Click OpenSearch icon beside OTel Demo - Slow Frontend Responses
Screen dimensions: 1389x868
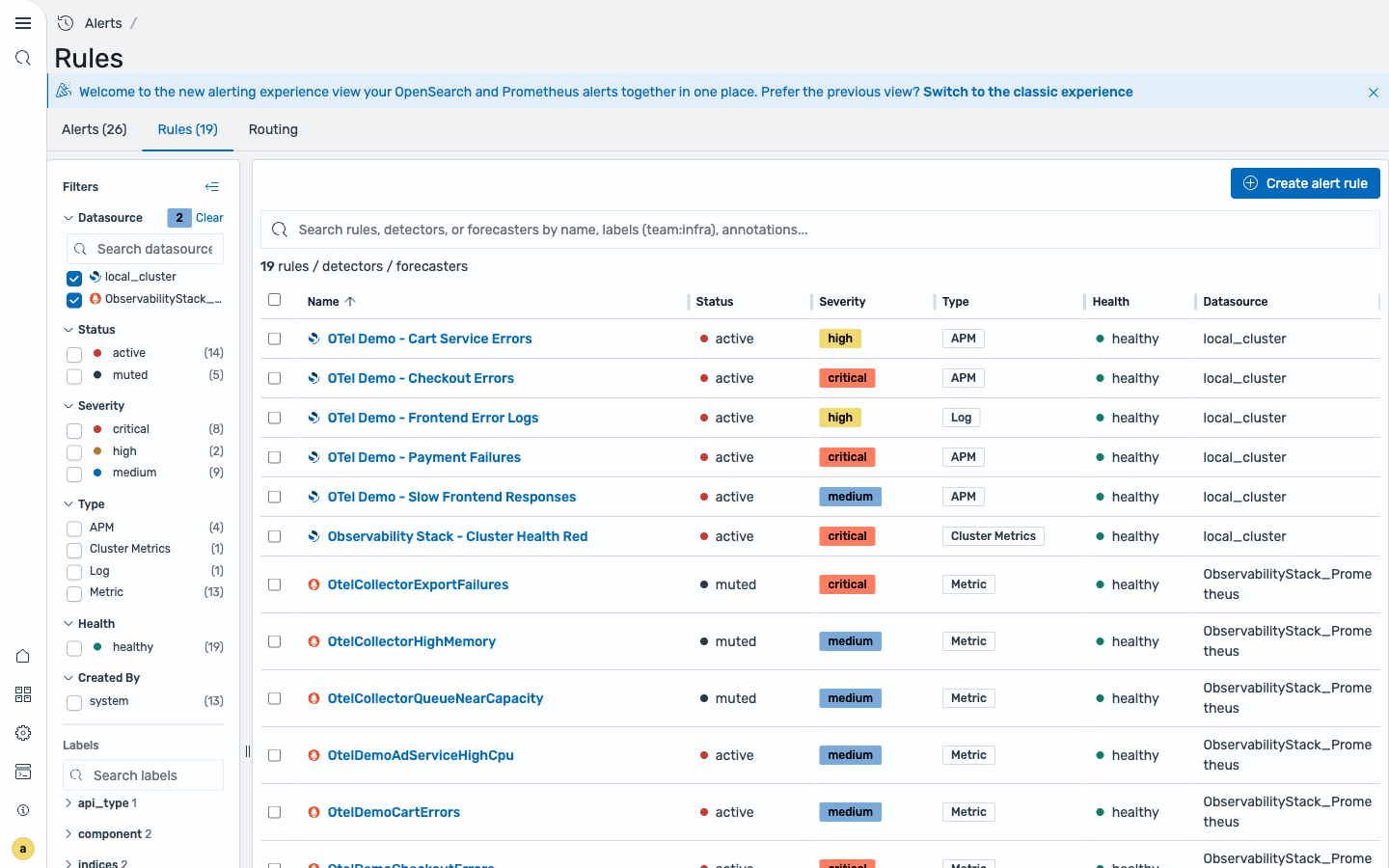click(x=313, y=497)
